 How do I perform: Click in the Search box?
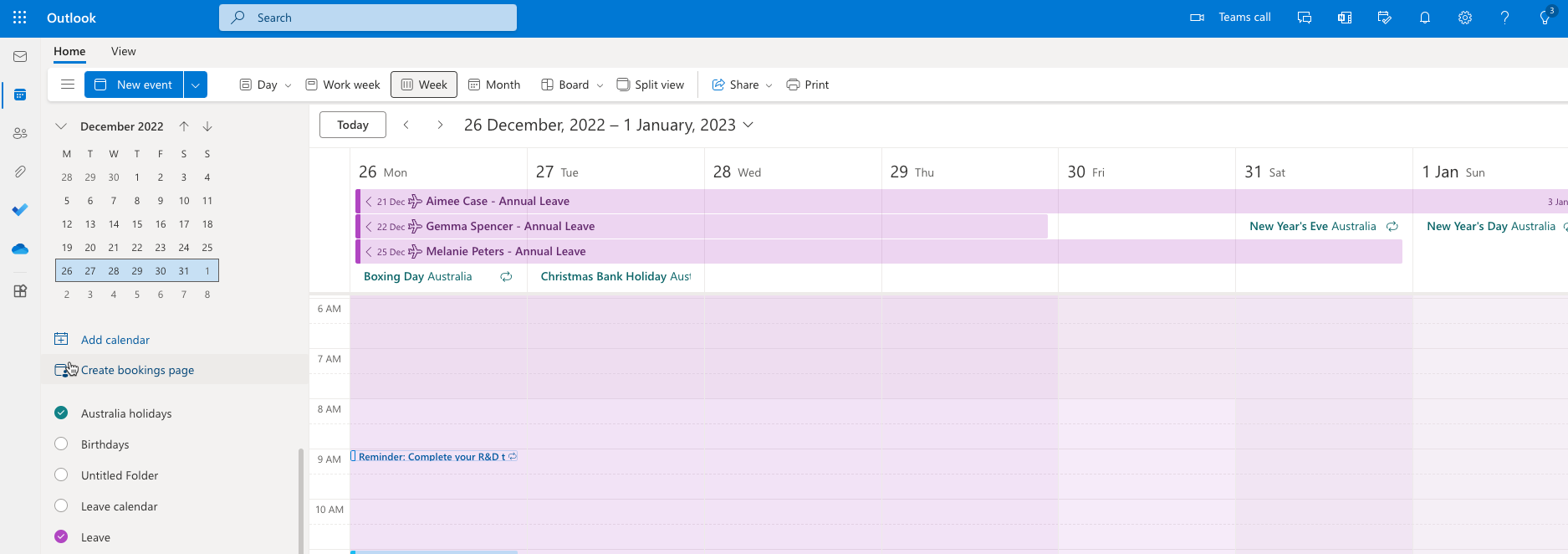click(368, 18)
